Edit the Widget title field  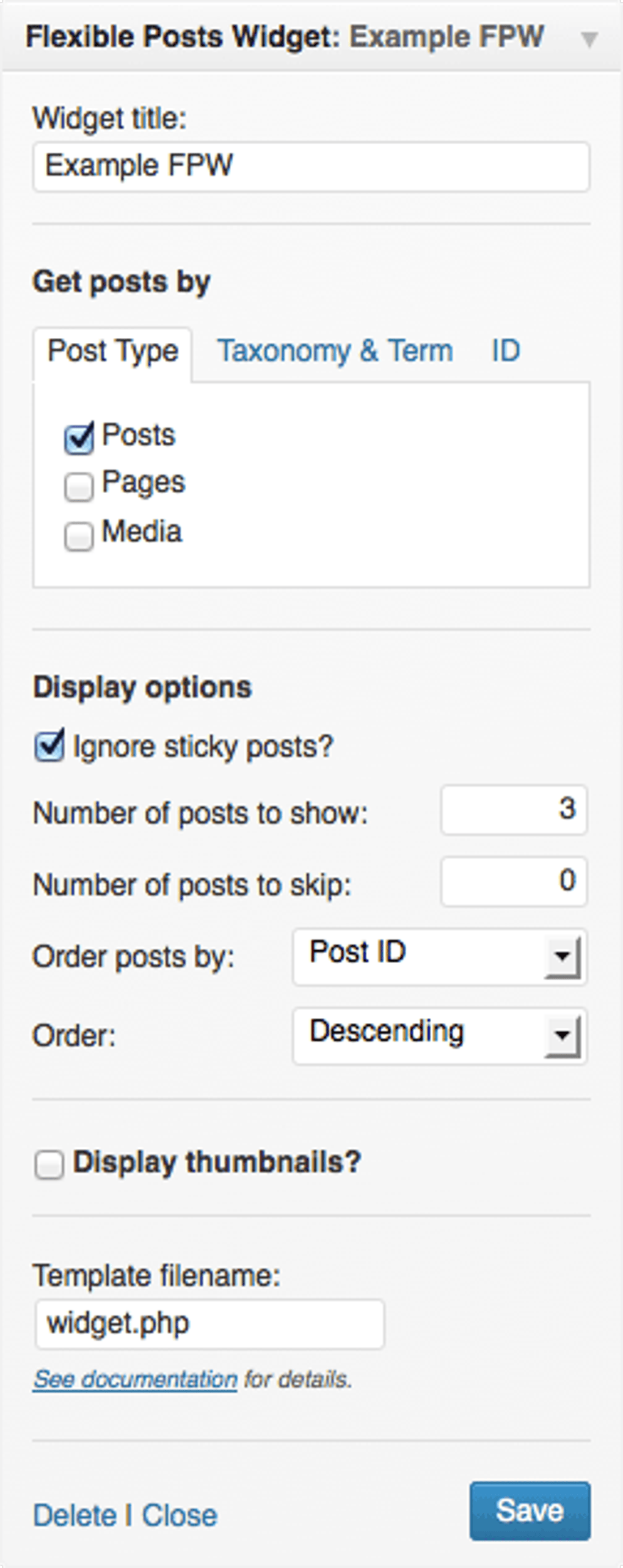310,166
